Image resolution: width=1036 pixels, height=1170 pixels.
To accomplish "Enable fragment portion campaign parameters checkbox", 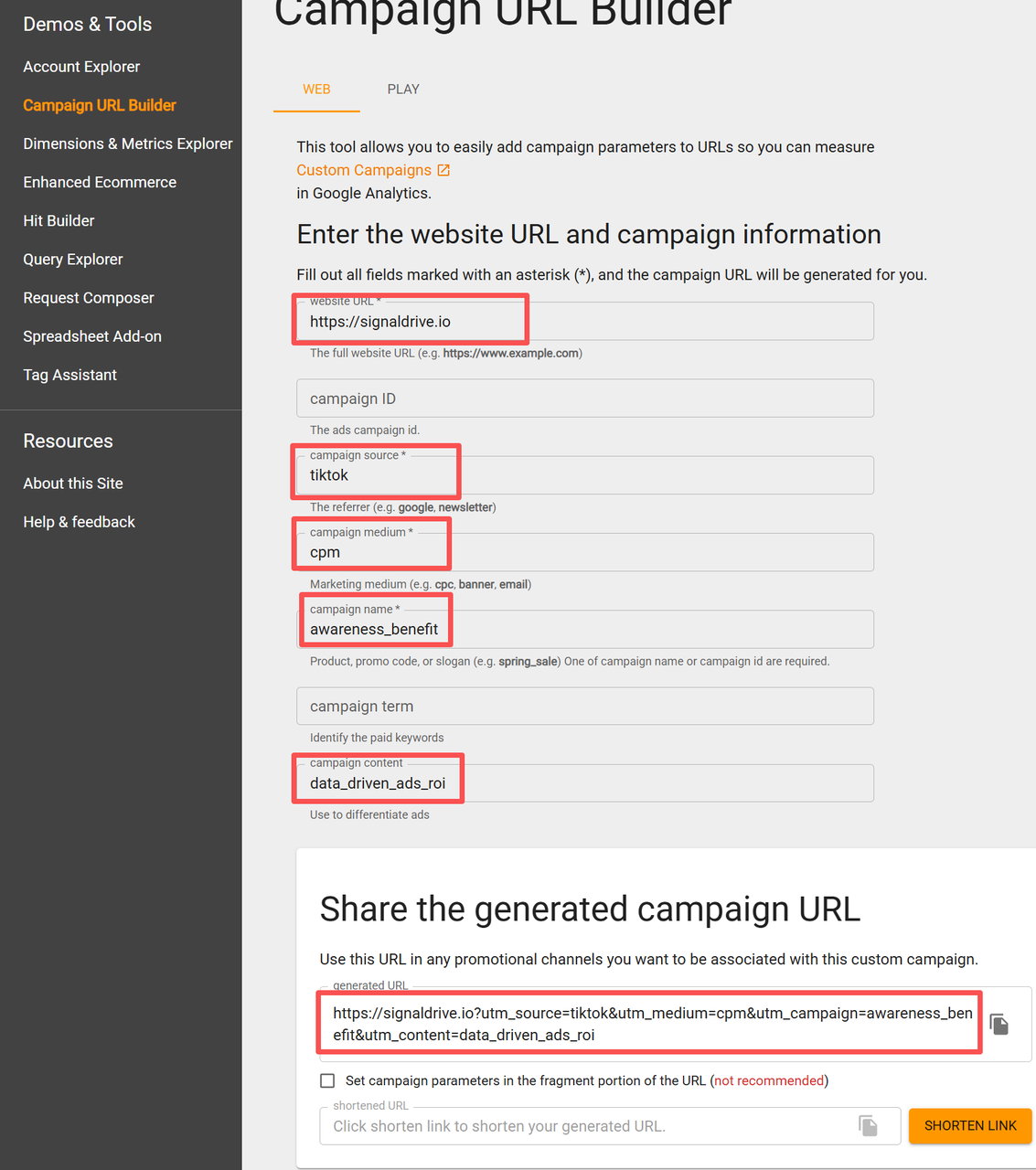I will click(327, 1080).
